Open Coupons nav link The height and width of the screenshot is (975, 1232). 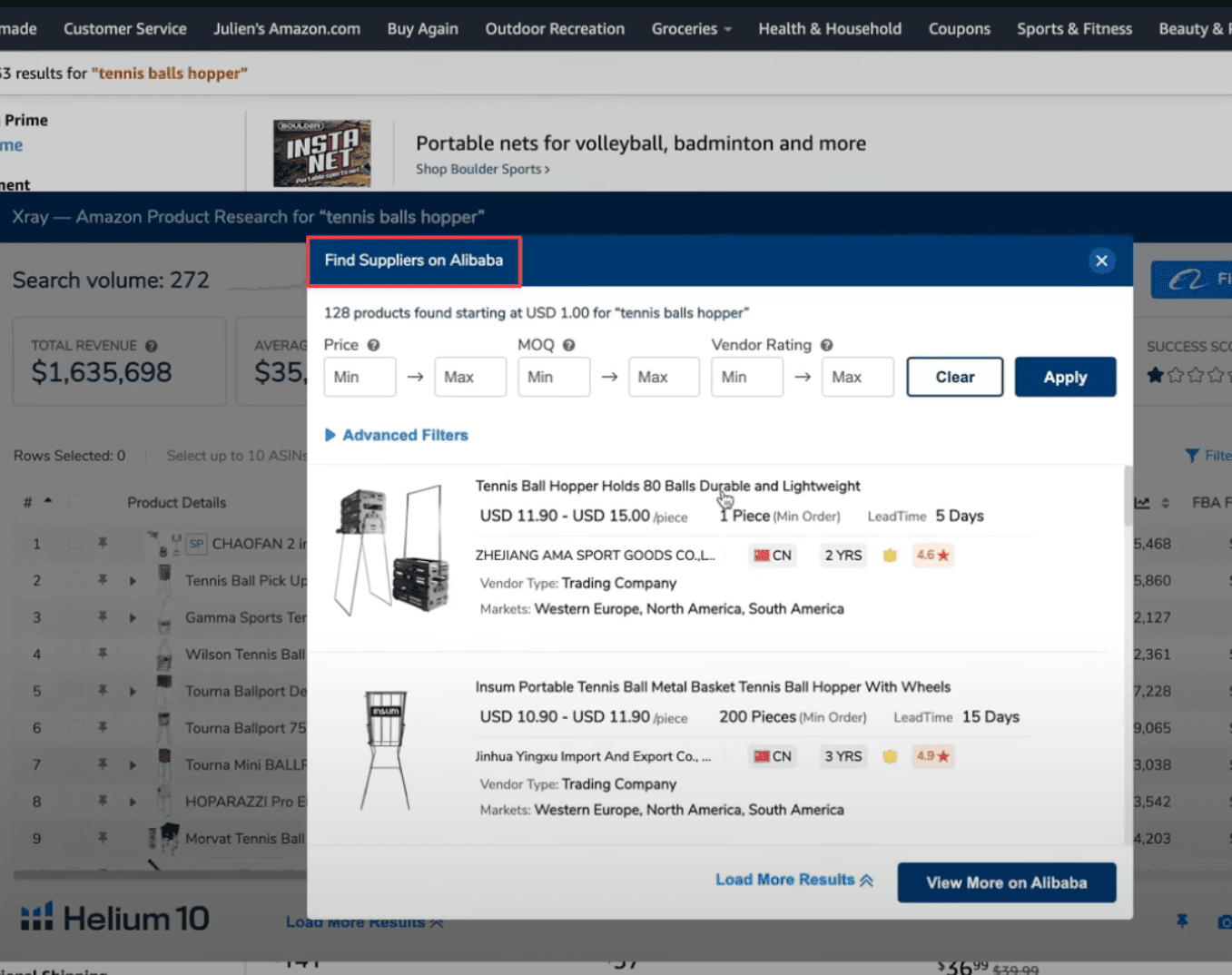pos(959,29)
